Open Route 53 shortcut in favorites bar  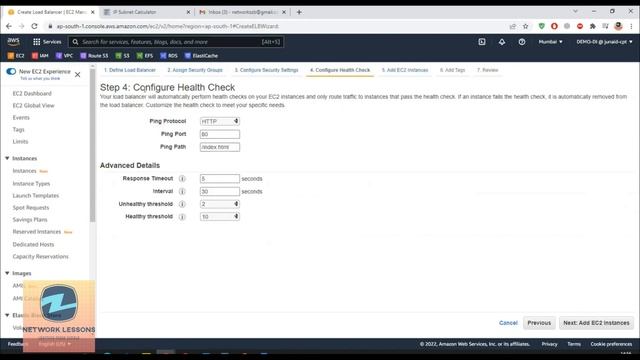tap(94, 56)
